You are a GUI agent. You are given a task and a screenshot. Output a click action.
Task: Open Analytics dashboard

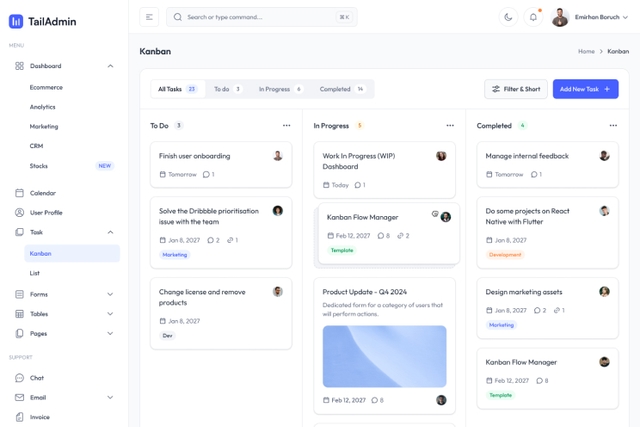coord(42,107)
